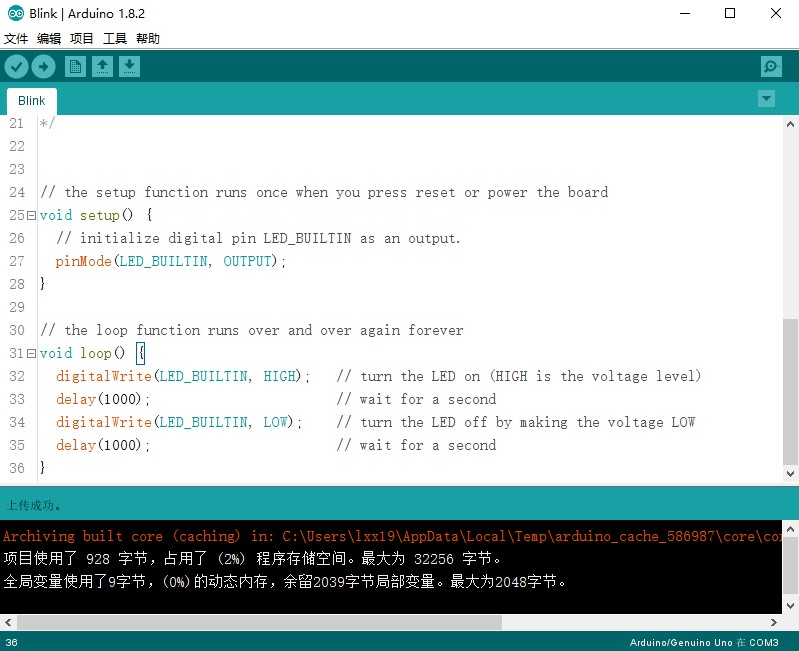
Task: Click the closing brace on line 28
Action: [x=42, y=283]
